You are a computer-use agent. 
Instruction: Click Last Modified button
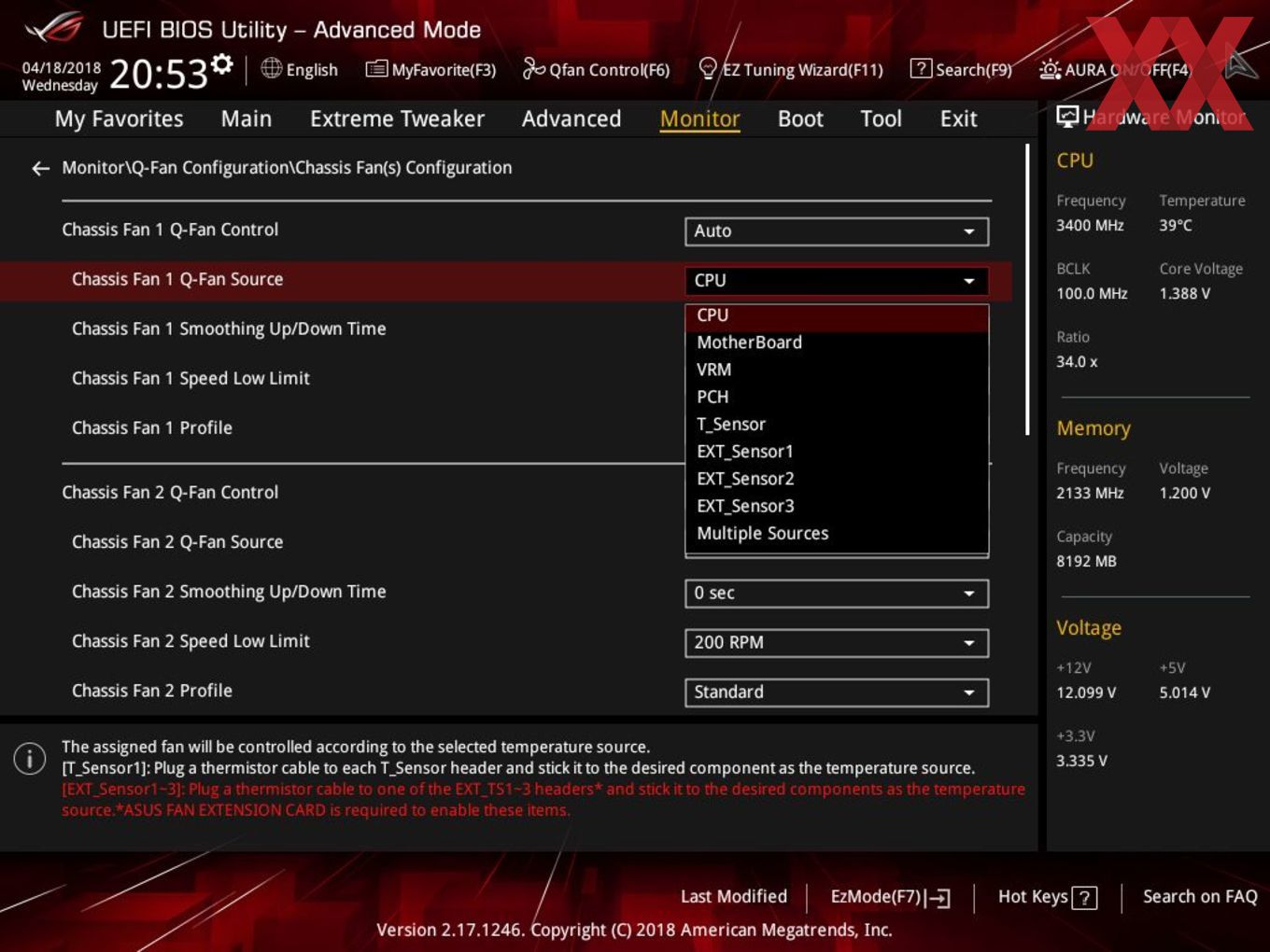pos(734,897)
